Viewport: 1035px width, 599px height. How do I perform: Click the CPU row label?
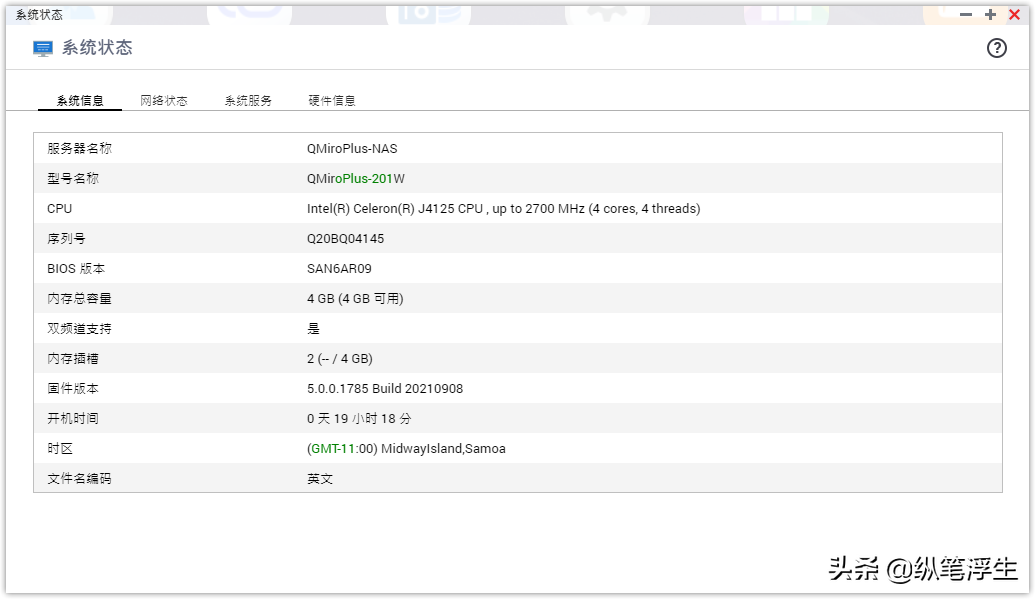pyautogui.click(x=59, y=209)
